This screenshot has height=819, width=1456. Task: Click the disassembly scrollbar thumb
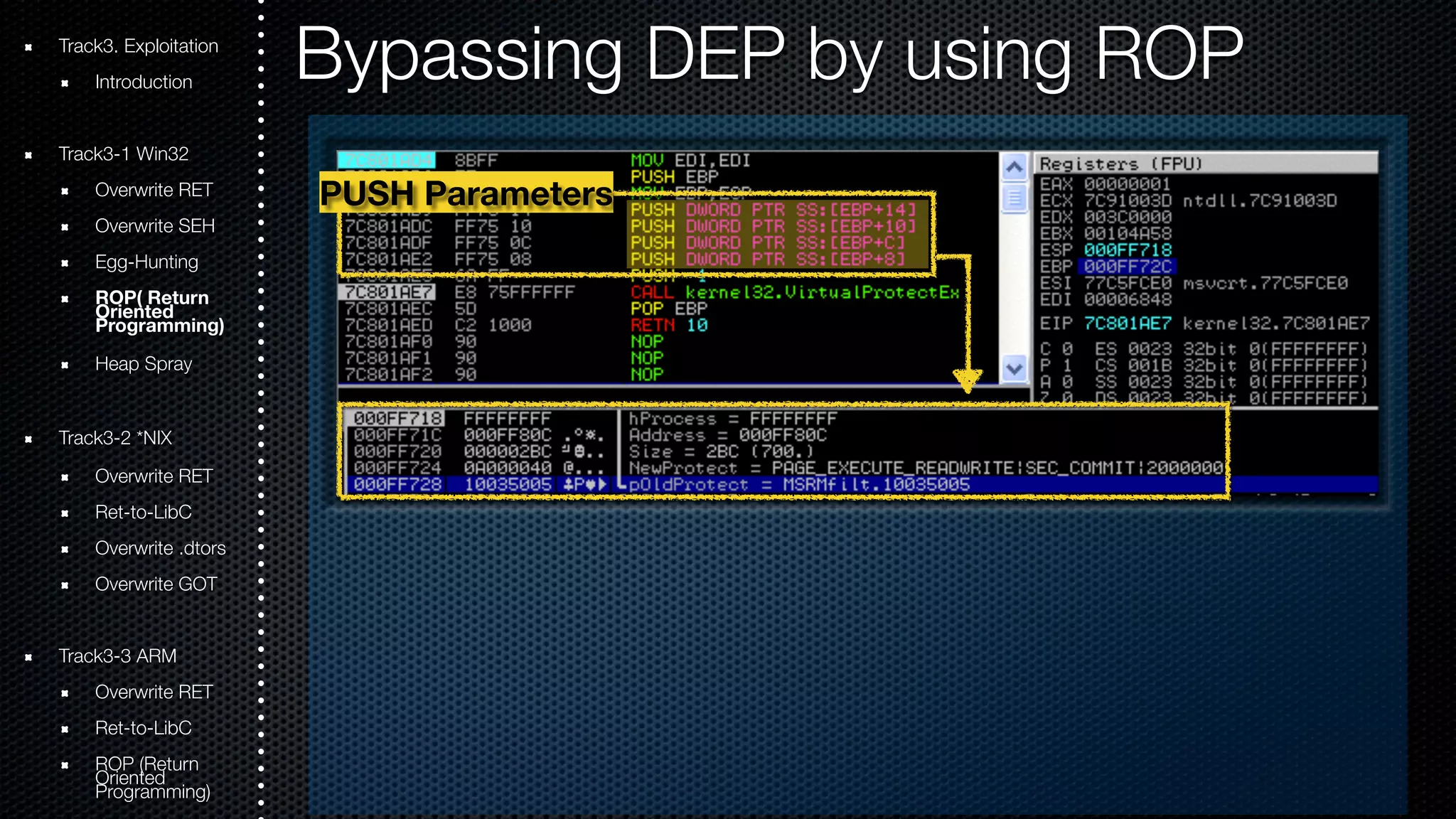tap(1014, 198)
